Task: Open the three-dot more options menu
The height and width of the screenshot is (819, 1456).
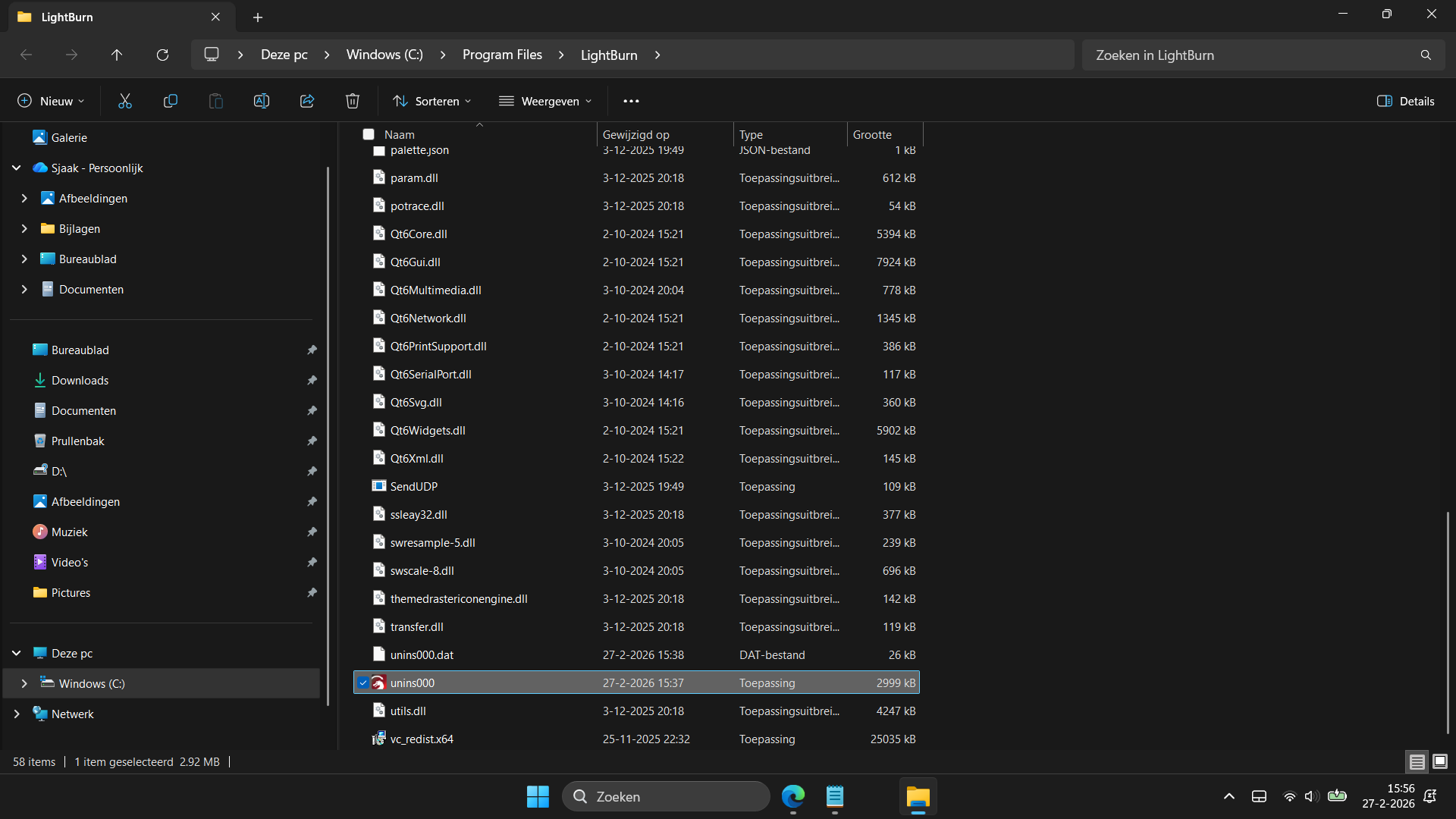Action: (x=631, y=101)
